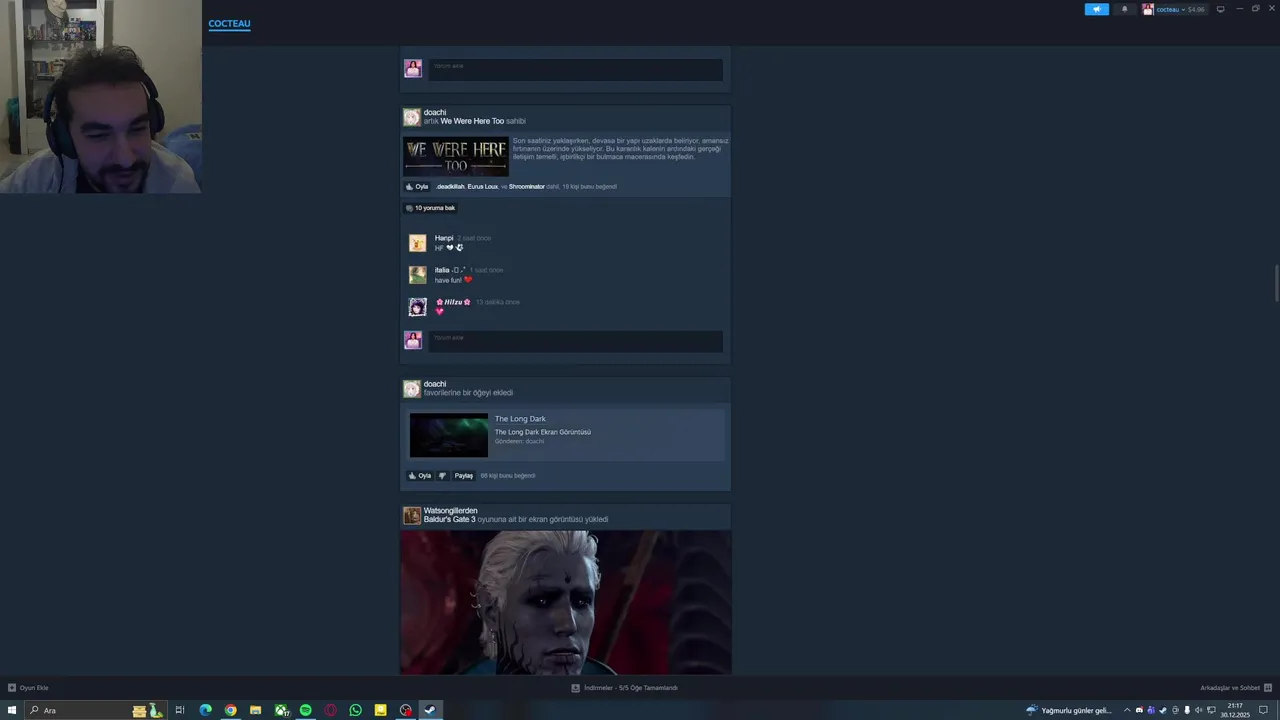1280x720 pixels.
Task: Open WhatsApp from taskbar
Action: (355, 710)
